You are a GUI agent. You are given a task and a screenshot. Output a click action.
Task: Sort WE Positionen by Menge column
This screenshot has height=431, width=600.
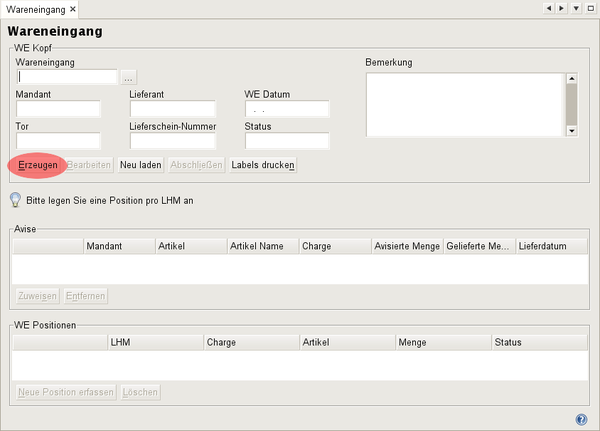tap(444, 342)
